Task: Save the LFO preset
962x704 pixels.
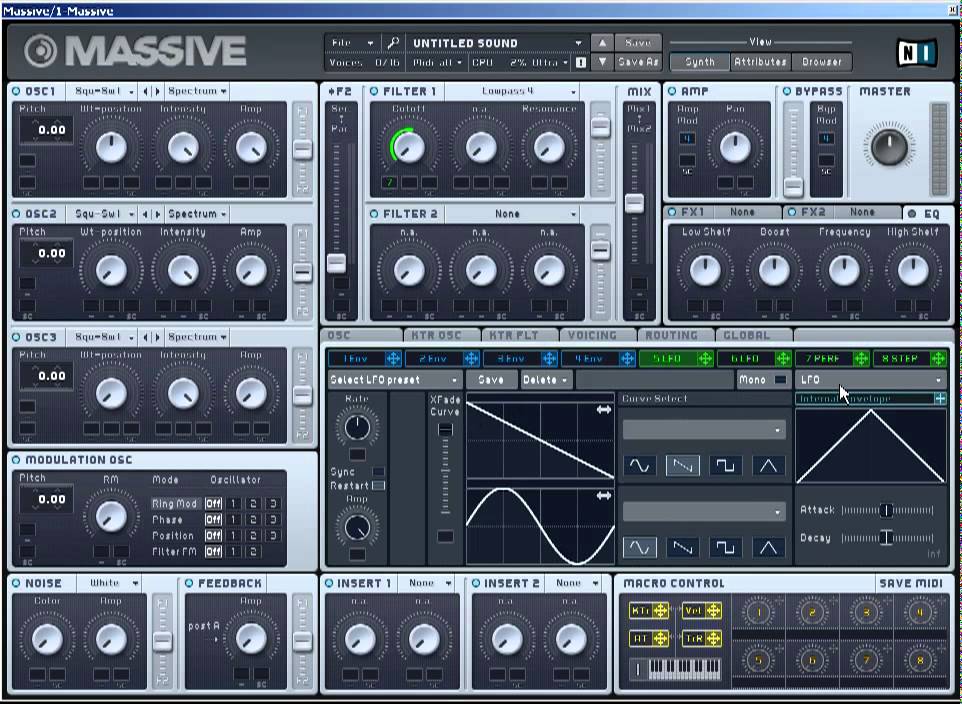Action: [x=491, y=380]
